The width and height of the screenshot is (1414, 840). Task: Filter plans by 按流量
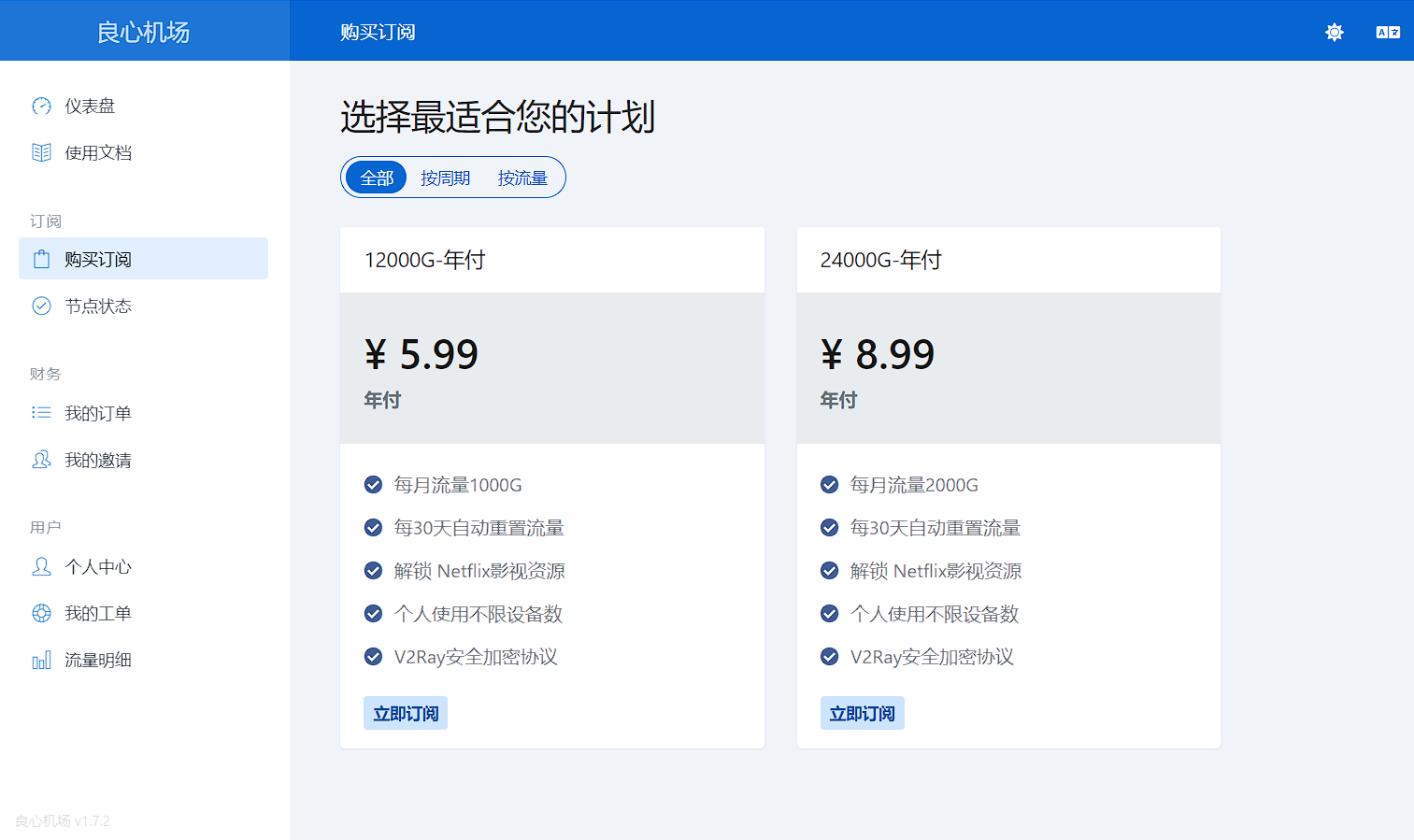522,178
